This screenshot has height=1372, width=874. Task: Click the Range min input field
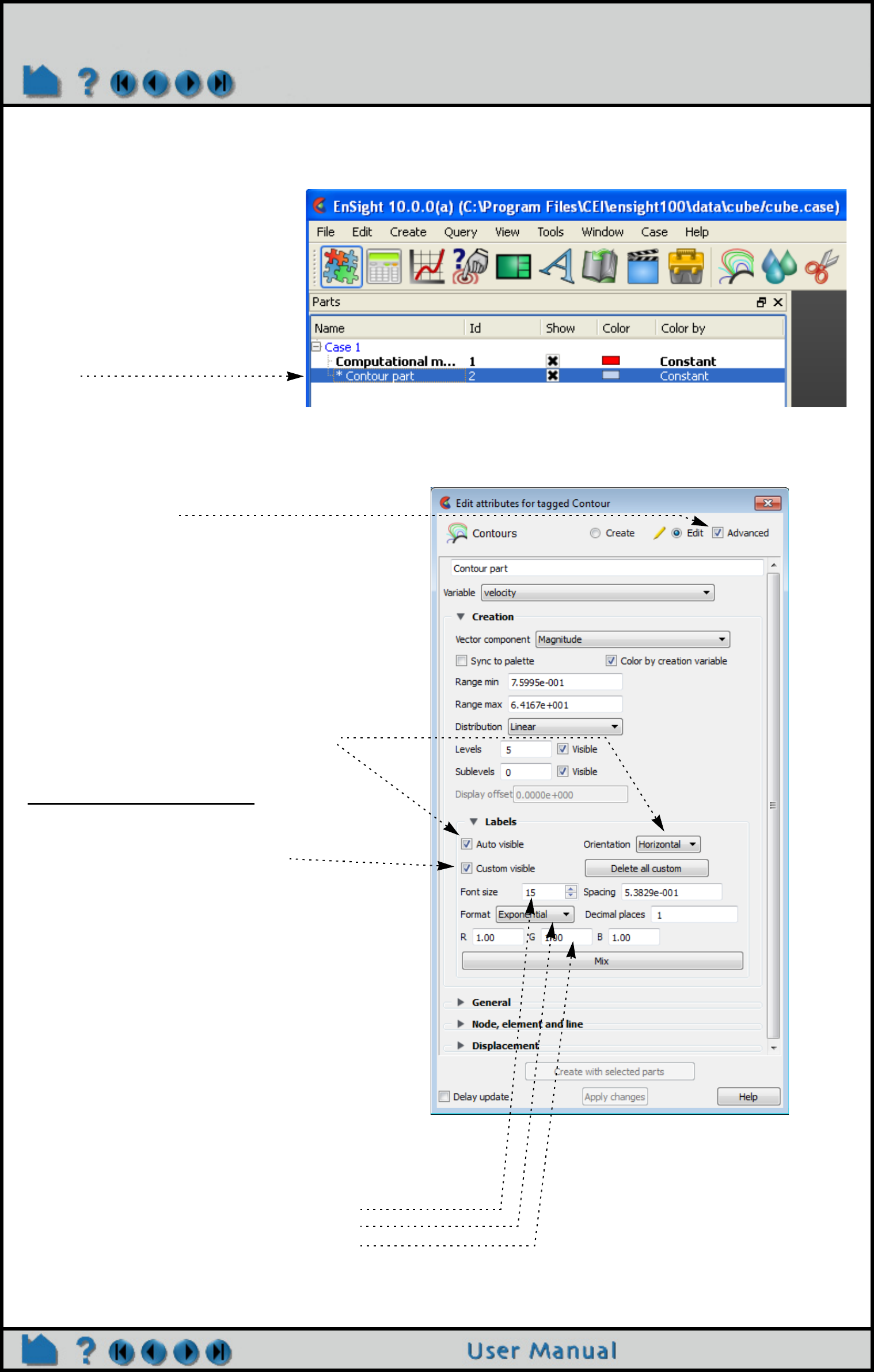pyautogui.click(x=565, y=683)
